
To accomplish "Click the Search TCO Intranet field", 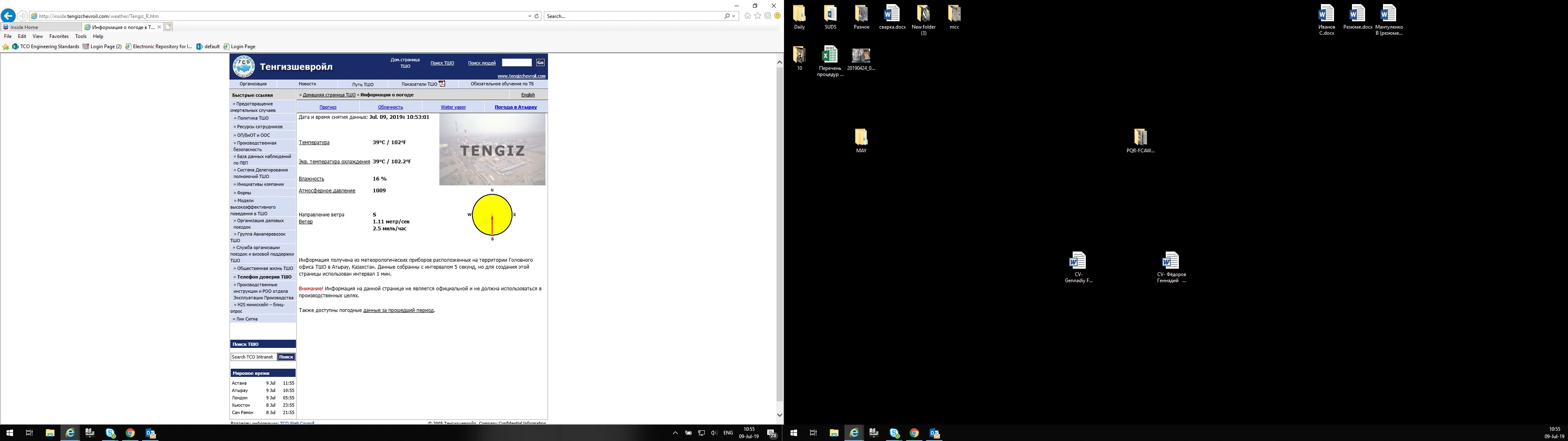I will 253,357.
